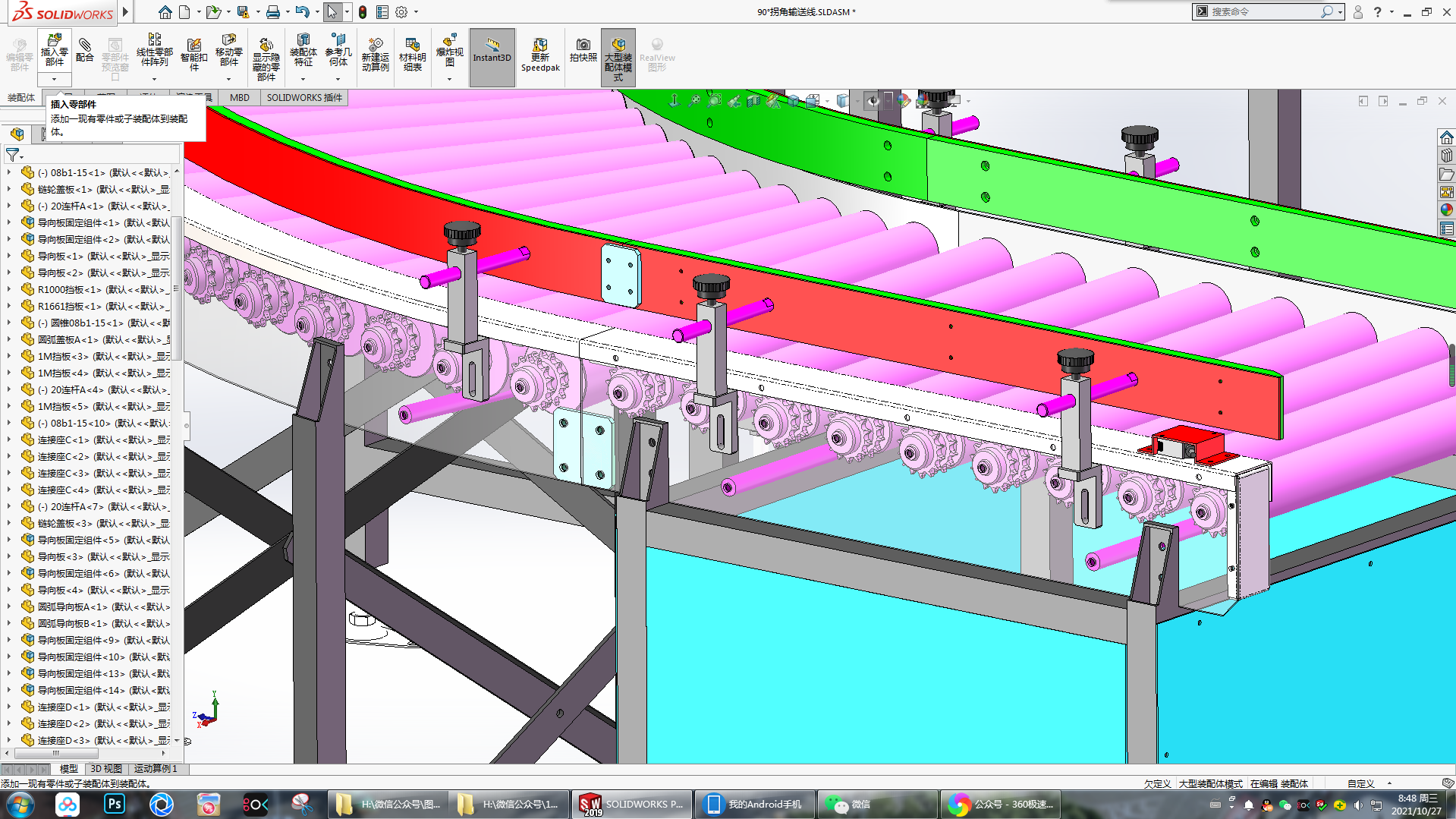Toggle the Select arrow tool
1456x819 pixels.
coord(332,12)
